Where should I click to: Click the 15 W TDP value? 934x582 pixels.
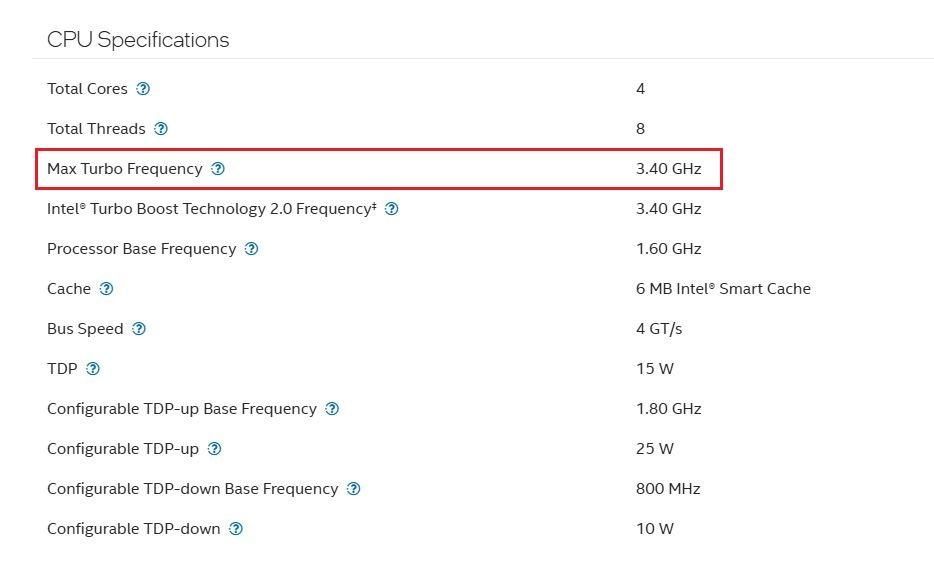(655, 369)
